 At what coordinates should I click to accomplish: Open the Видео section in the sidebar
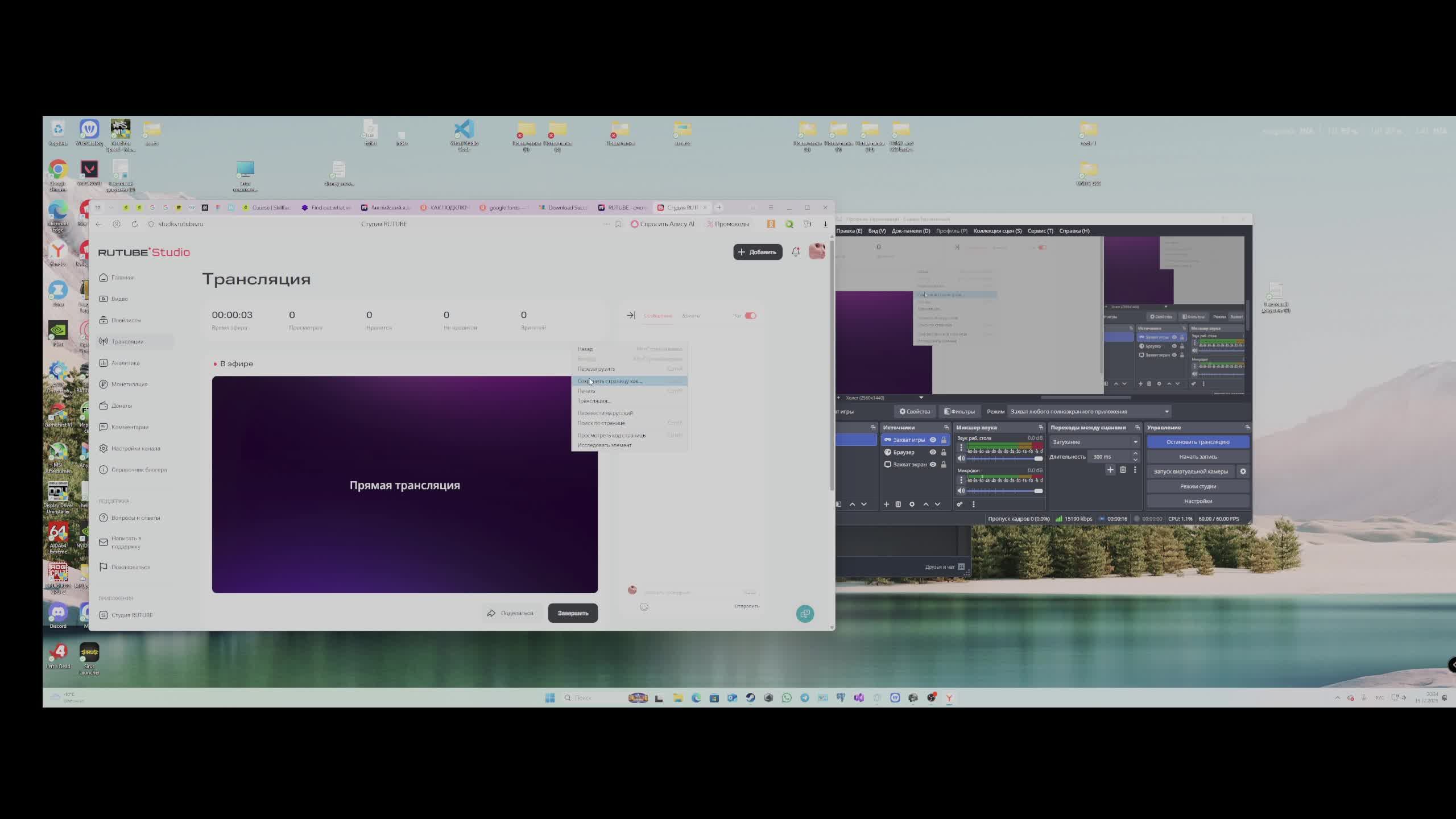(x=113, y=299)
